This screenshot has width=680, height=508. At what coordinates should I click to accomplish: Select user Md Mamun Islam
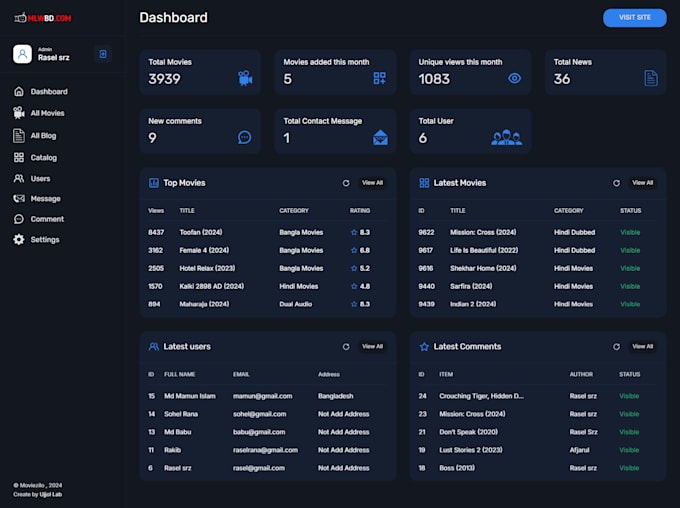coord(190,396)
